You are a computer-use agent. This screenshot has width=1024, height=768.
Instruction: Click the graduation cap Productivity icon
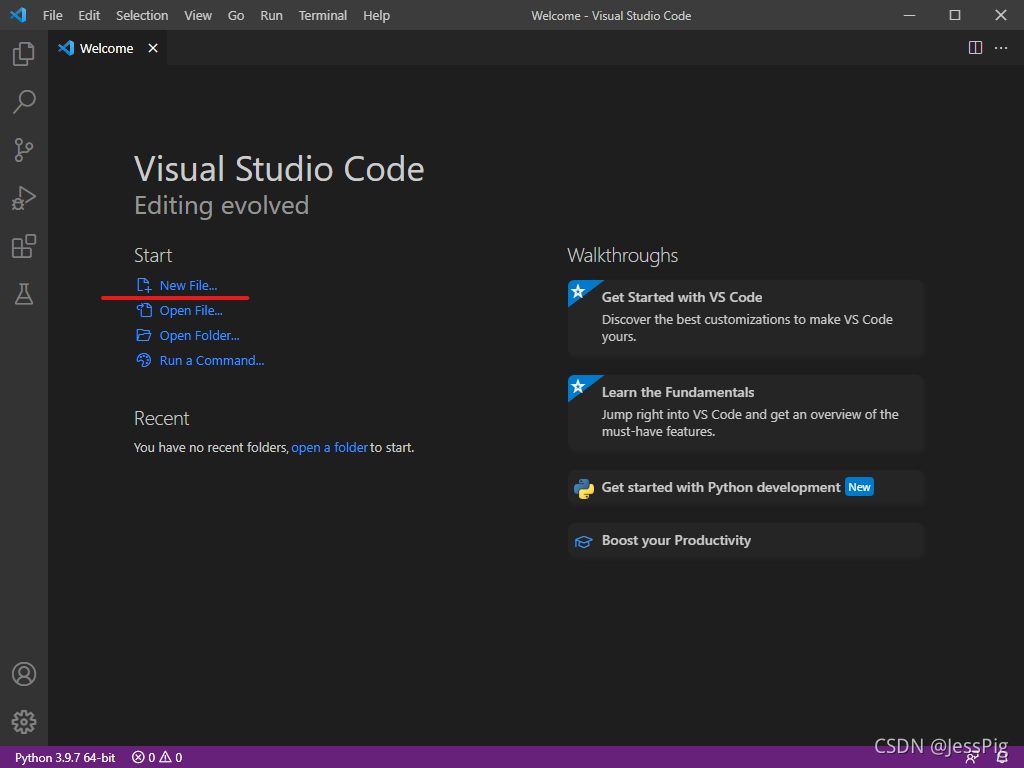tap(583, 541)
